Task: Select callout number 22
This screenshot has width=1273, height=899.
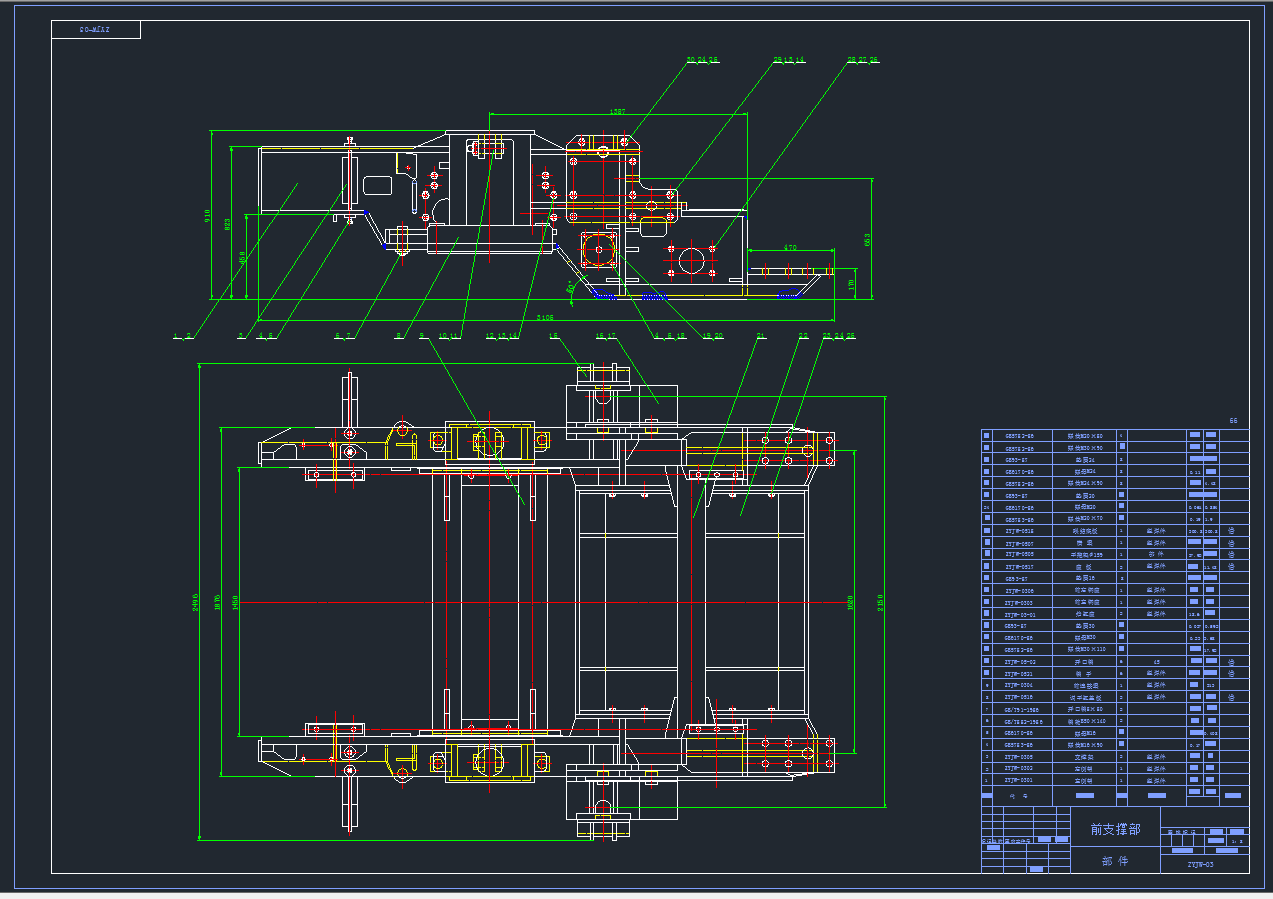Action: coord(803,336)
